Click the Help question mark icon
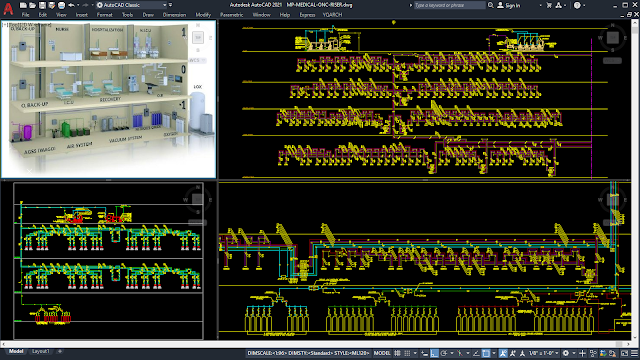Viewport: 640px width, 360px height. [x=577, y=5]
